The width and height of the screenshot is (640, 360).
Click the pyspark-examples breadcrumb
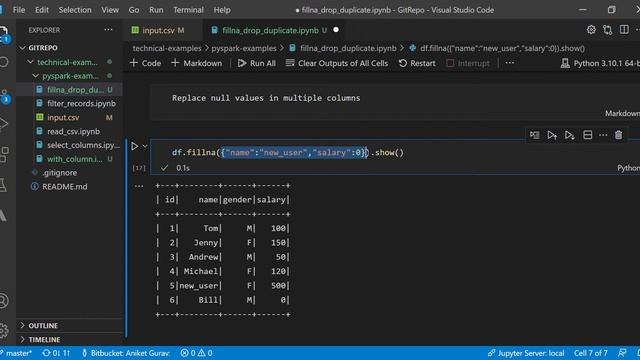pyautogui.click(x=244, y=48)
